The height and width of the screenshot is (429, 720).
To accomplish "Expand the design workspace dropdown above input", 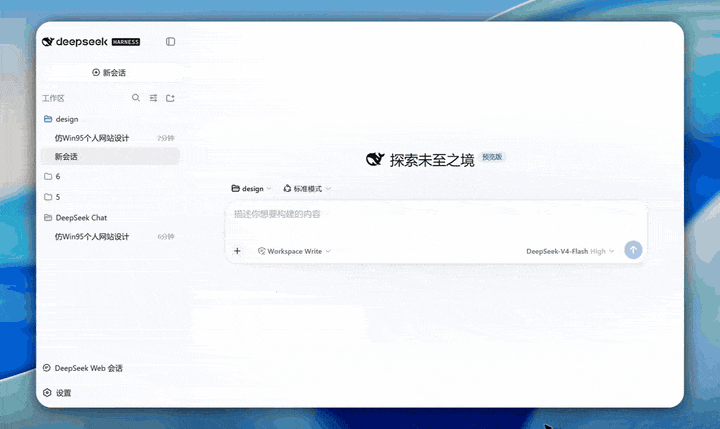I will [252, 189].
